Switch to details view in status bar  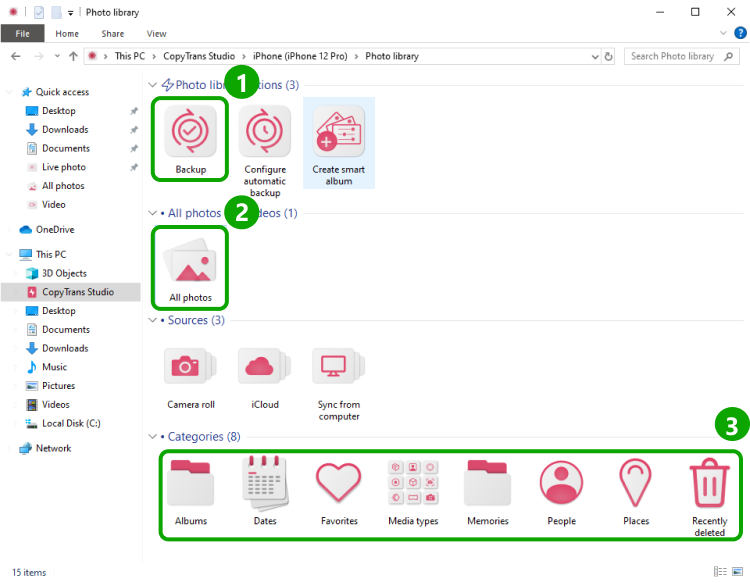720,572
